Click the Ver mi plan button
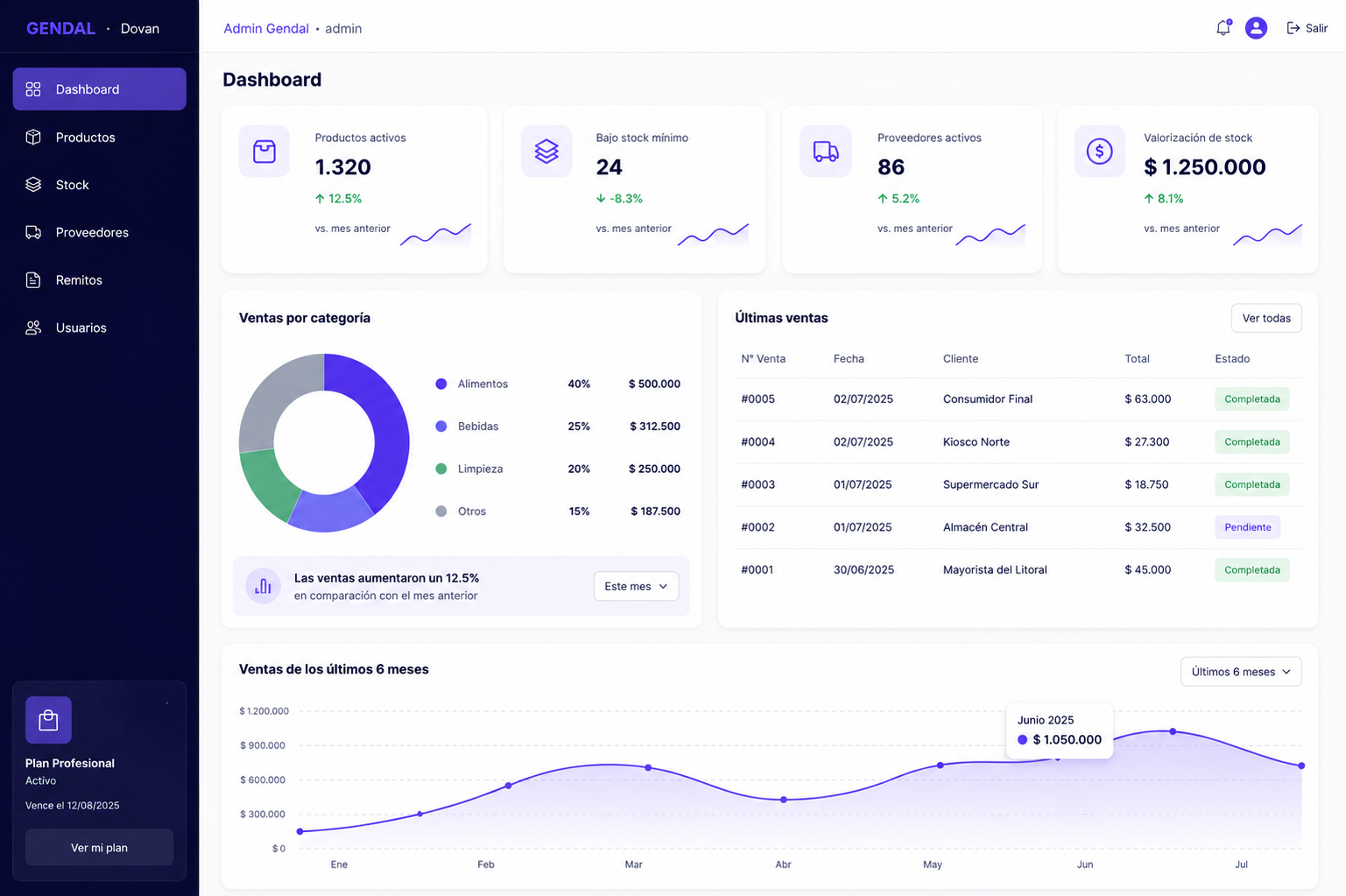 click(x=99, y=848)
